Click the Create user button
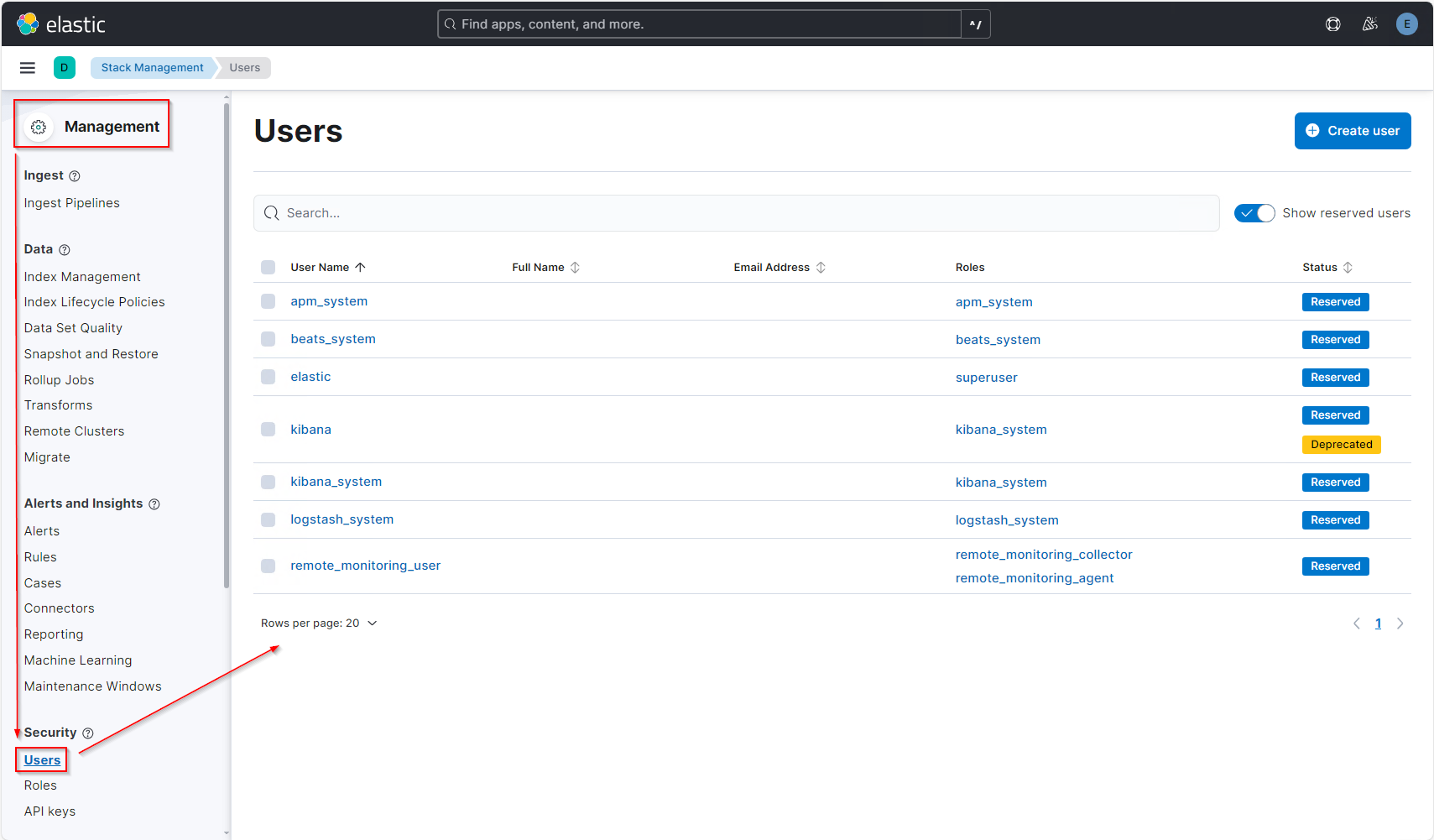The height and width of the screenshot is (840, 1434). click(x=1353, y=131)
